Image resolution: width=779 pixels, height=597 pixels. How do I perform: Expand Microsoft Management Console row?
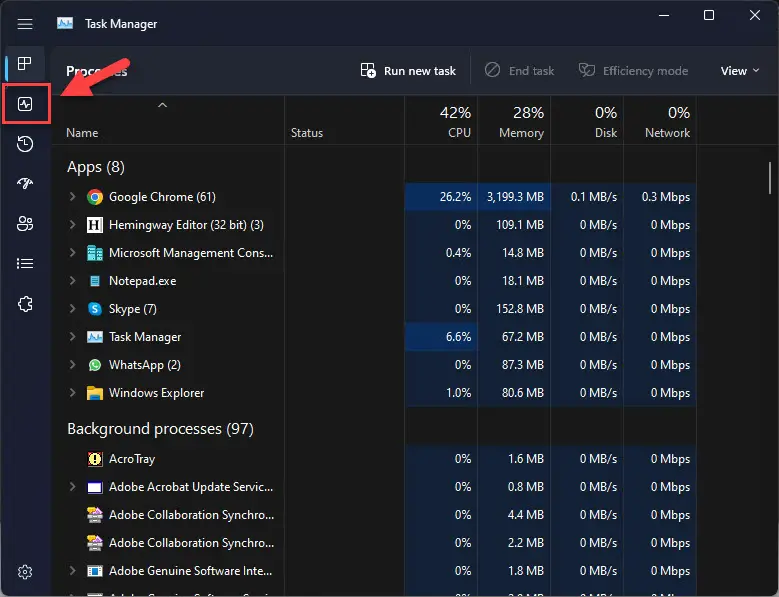point(73,252)
